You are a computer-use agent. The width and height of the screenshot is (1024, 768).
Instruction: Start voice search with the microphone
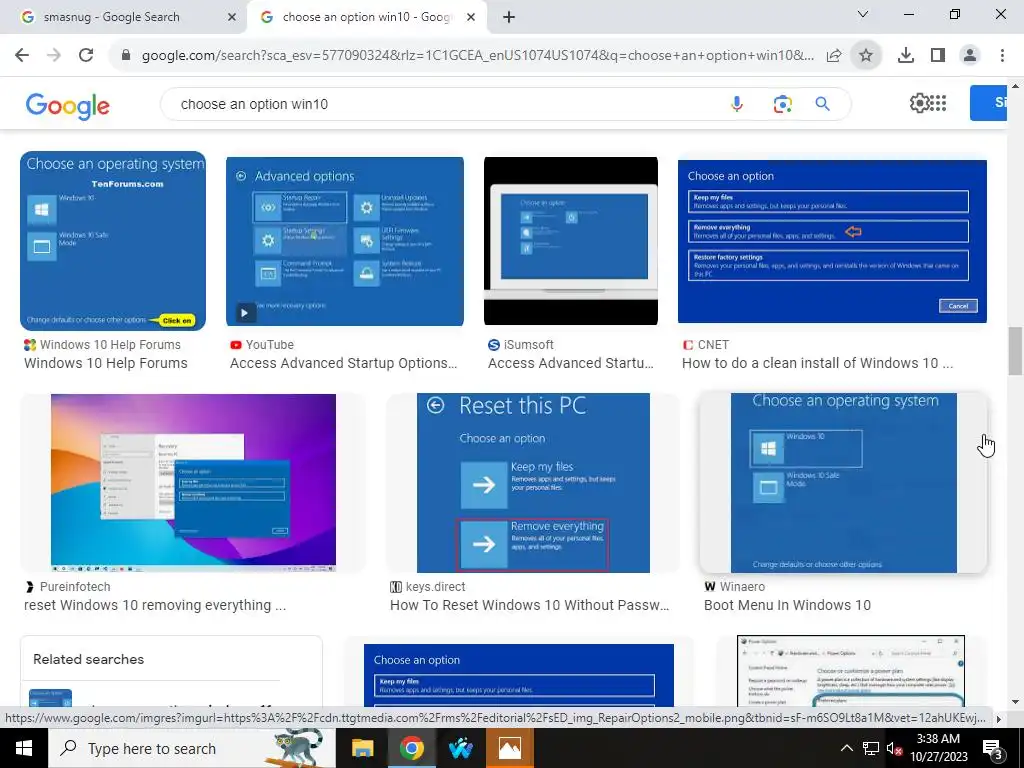click(737, 104)
